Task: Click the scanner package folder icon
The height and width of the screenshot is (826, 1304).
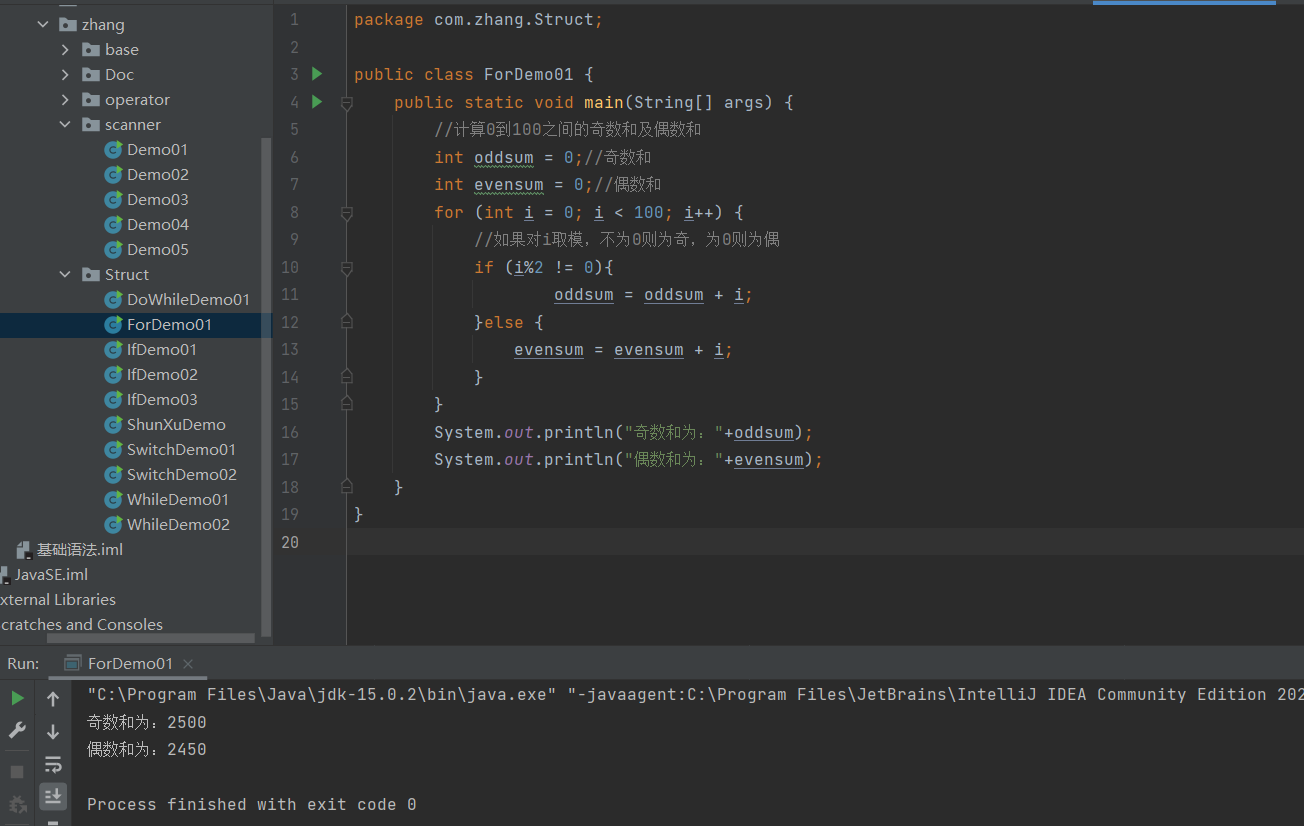Action: coord(91,125)
